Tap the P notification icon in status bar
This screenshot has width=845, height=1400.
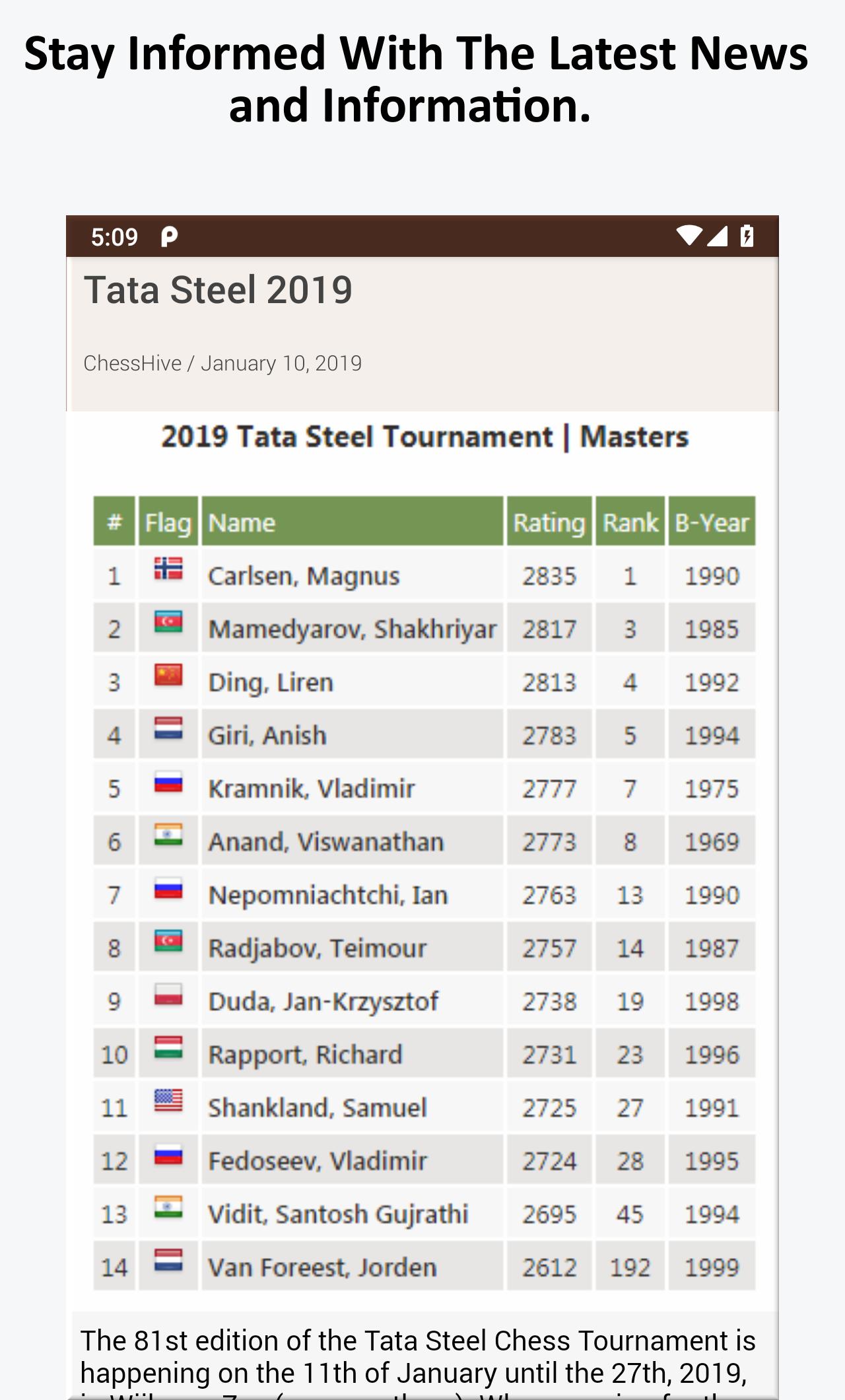tap(169, 236)
